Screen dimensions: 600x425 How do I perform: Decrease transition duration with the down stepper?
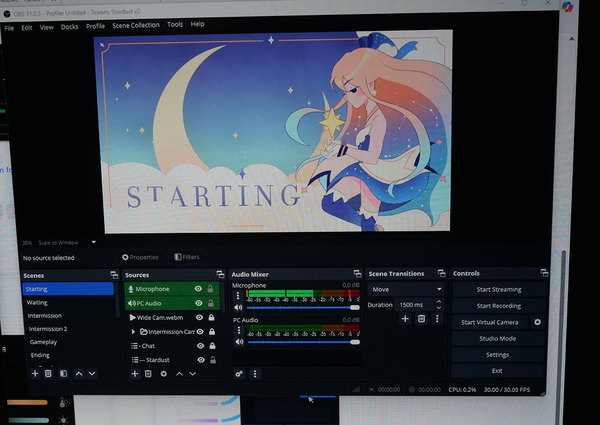point(439,307)
